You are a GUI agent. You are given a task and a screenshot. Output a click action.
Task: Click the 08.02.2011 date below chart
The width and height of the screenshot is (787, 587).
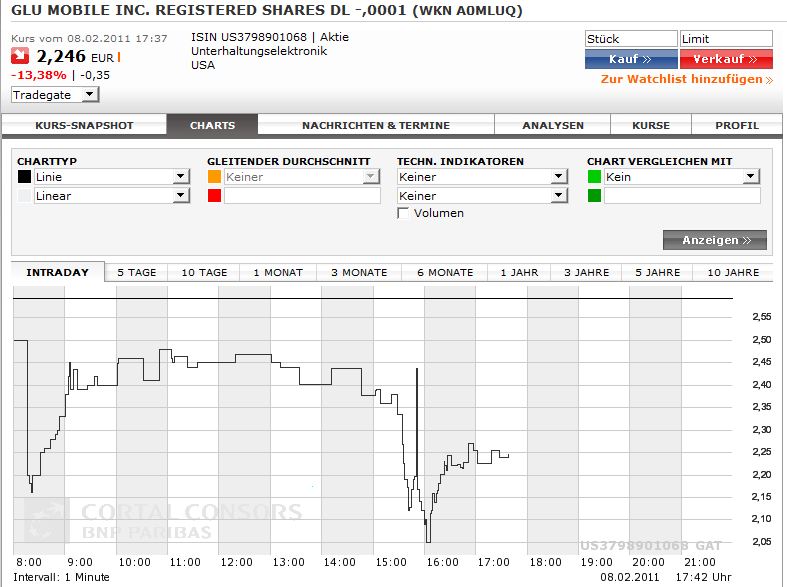629,577
